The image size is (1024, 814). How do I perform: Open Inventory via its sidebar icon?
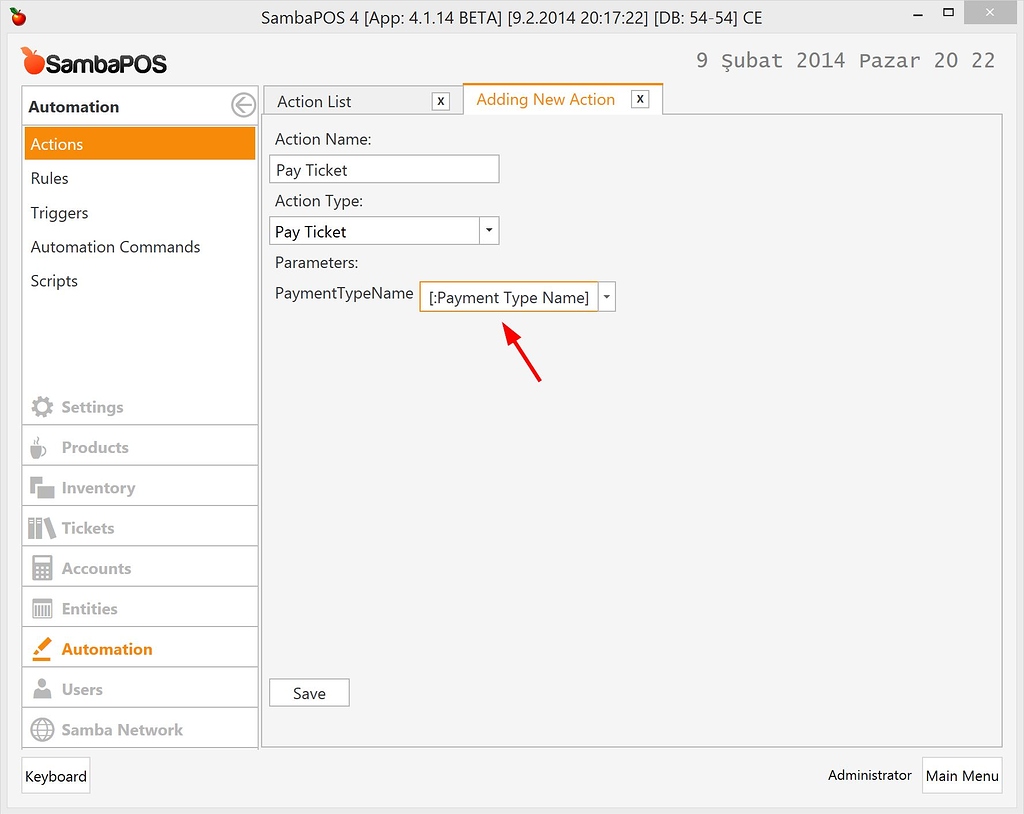tap(42, 487)
